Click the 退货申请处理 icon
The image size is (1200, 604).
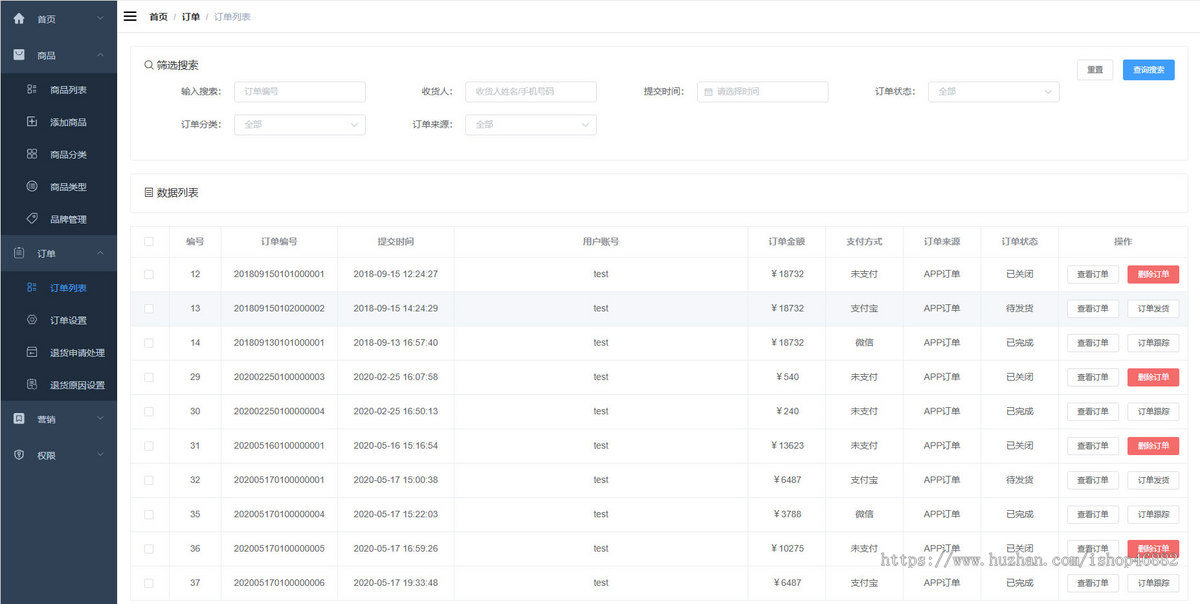(x=32, y=352)
